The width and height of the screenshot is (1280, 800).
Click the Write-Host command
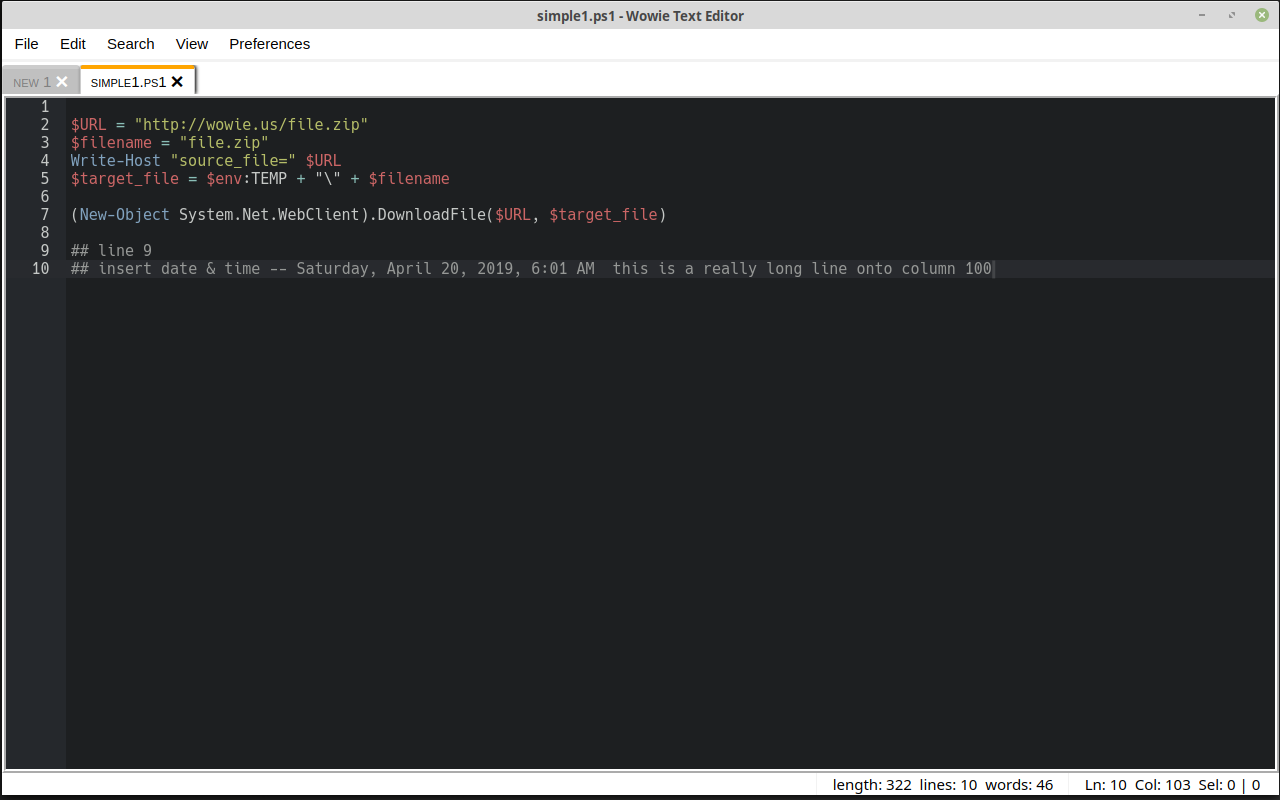coord(115,161)
